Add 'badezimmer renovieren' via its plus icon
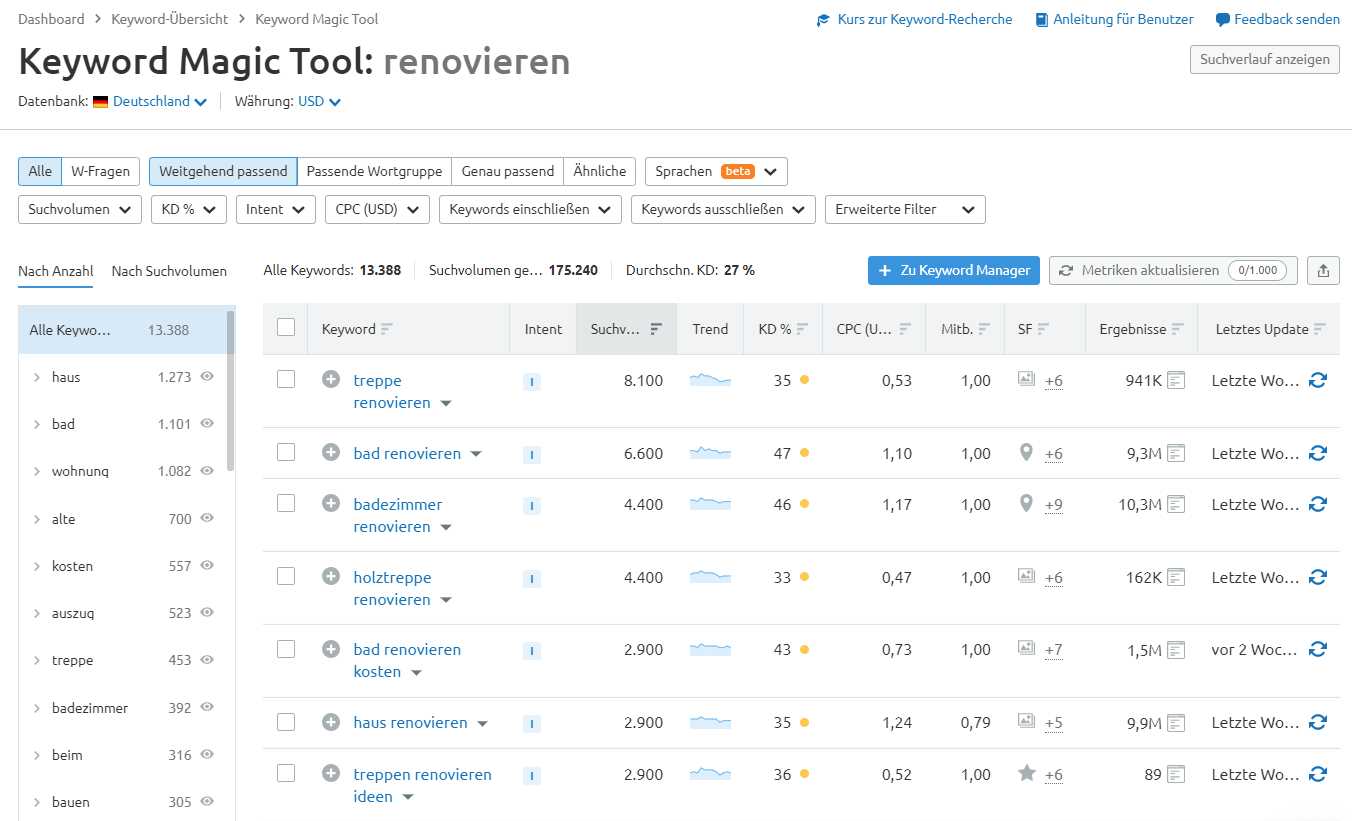The width and height of the screenshot is (1352, 821). (x=331, y=504)
